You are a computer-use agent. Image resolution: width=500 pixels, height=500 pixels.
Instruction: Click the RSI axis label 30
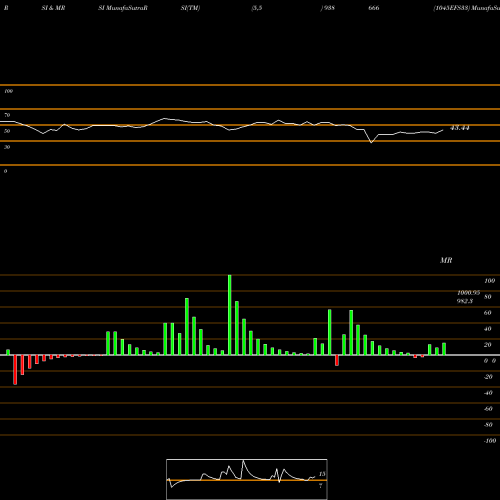[7, 147]
